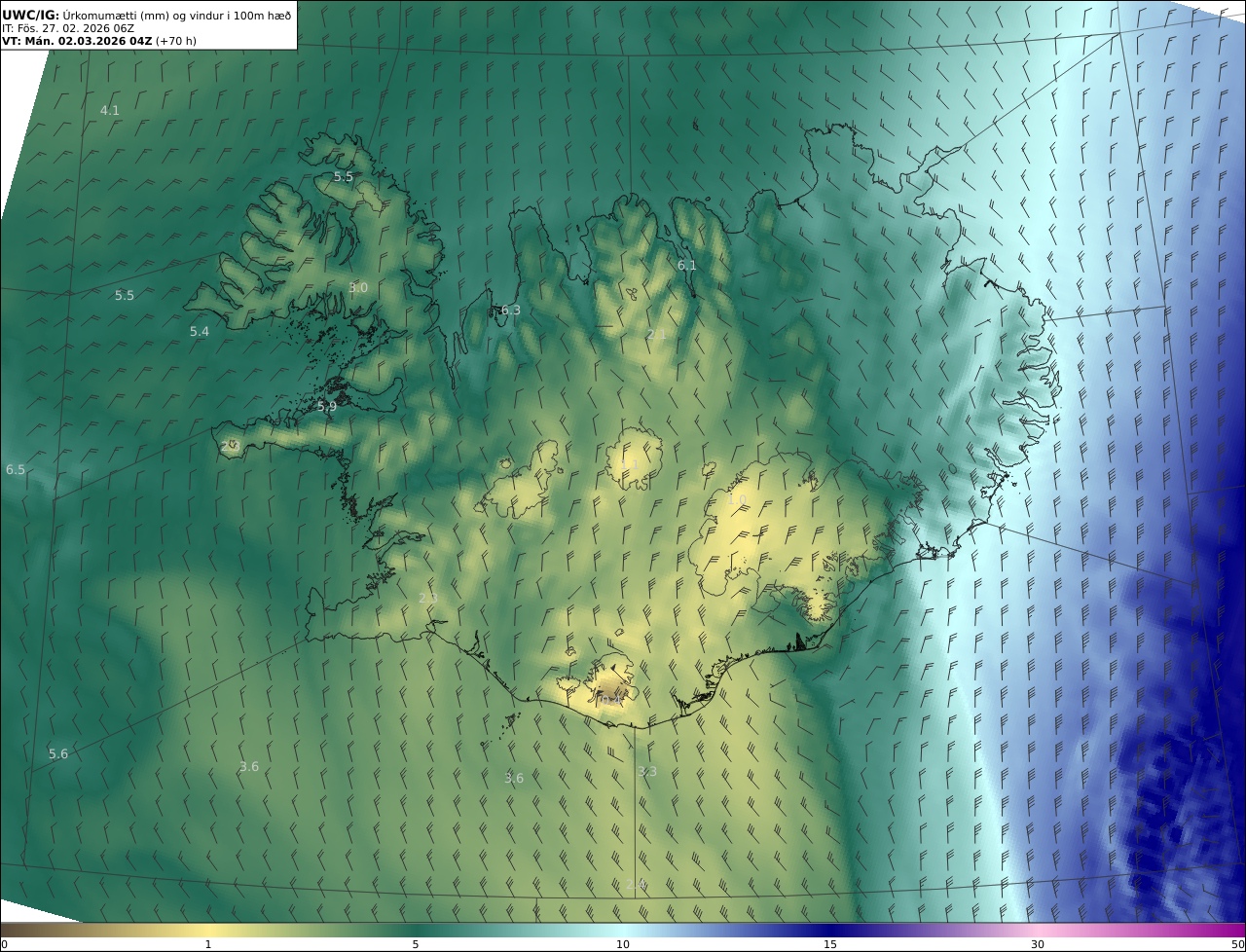Image resolution: width=1246 pixels, height=952 pixels.
Task: Click the colorbar tick label 15
Action: click(x=830, y=944)
